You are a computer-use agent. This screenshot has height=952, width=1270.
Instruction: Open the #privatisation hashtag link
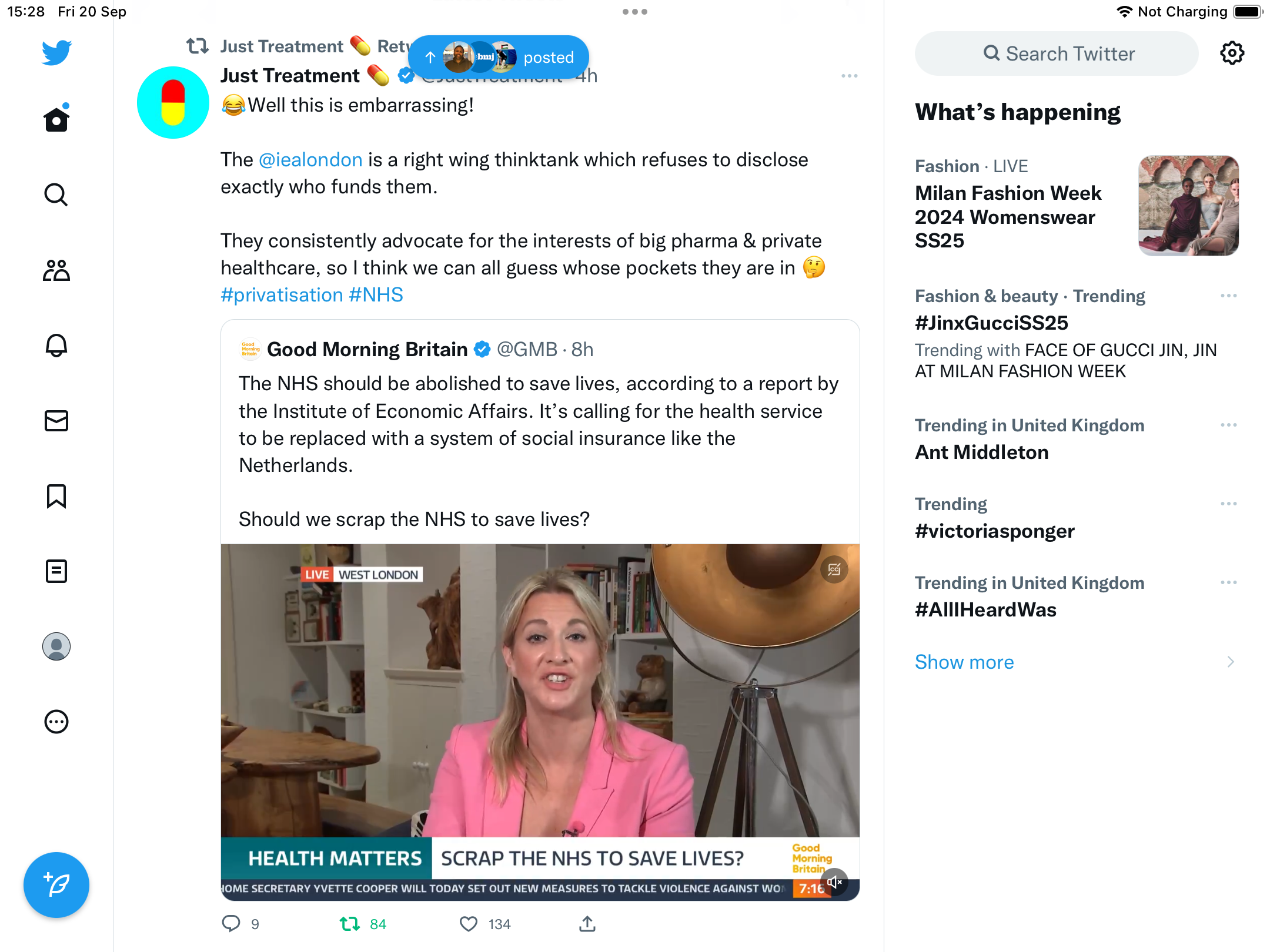point(282,294)
